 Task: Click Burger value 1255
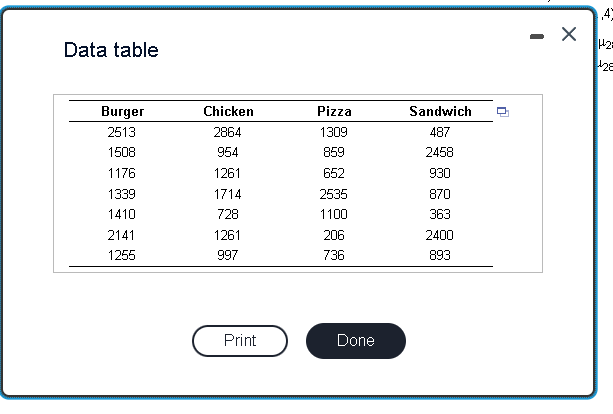tap(122, 255)
